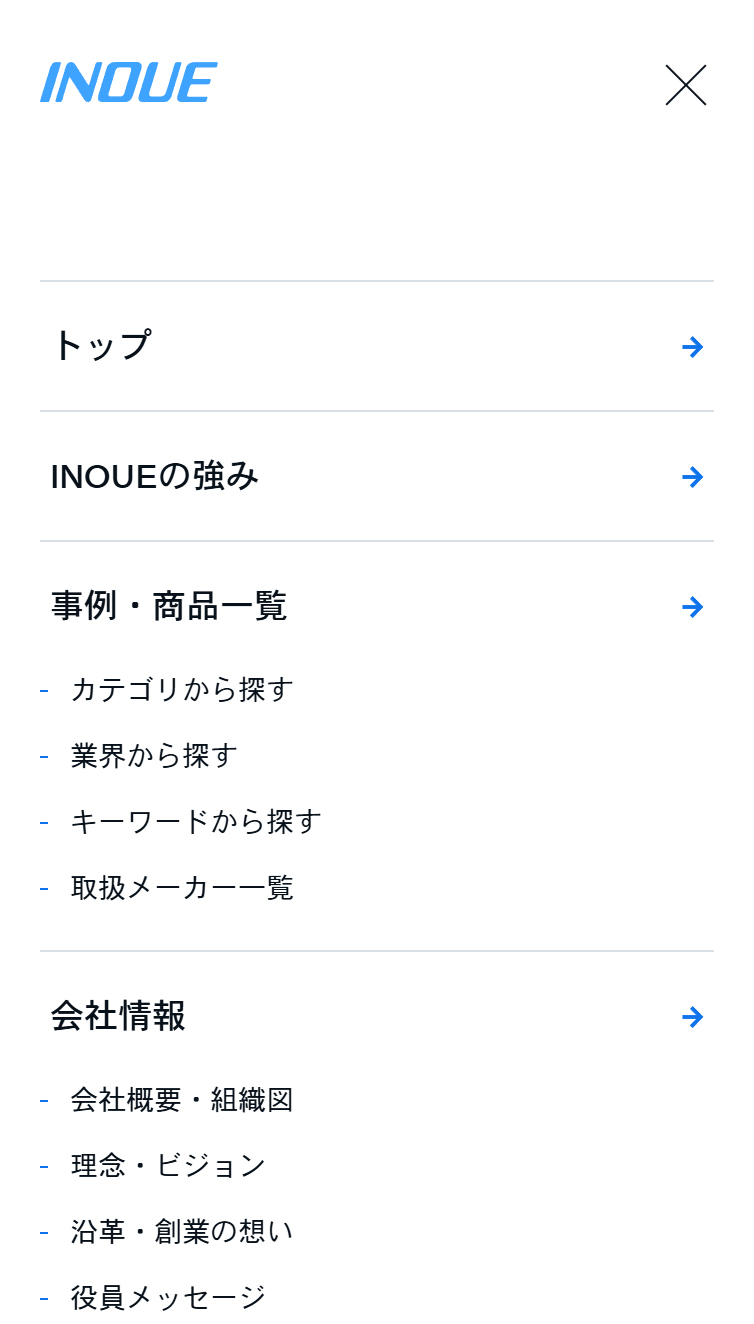Viewport: 754px width, 1324px height.
Task: Click the arrow icon beside INOUEの強み
Action: (x=692, y=477)
